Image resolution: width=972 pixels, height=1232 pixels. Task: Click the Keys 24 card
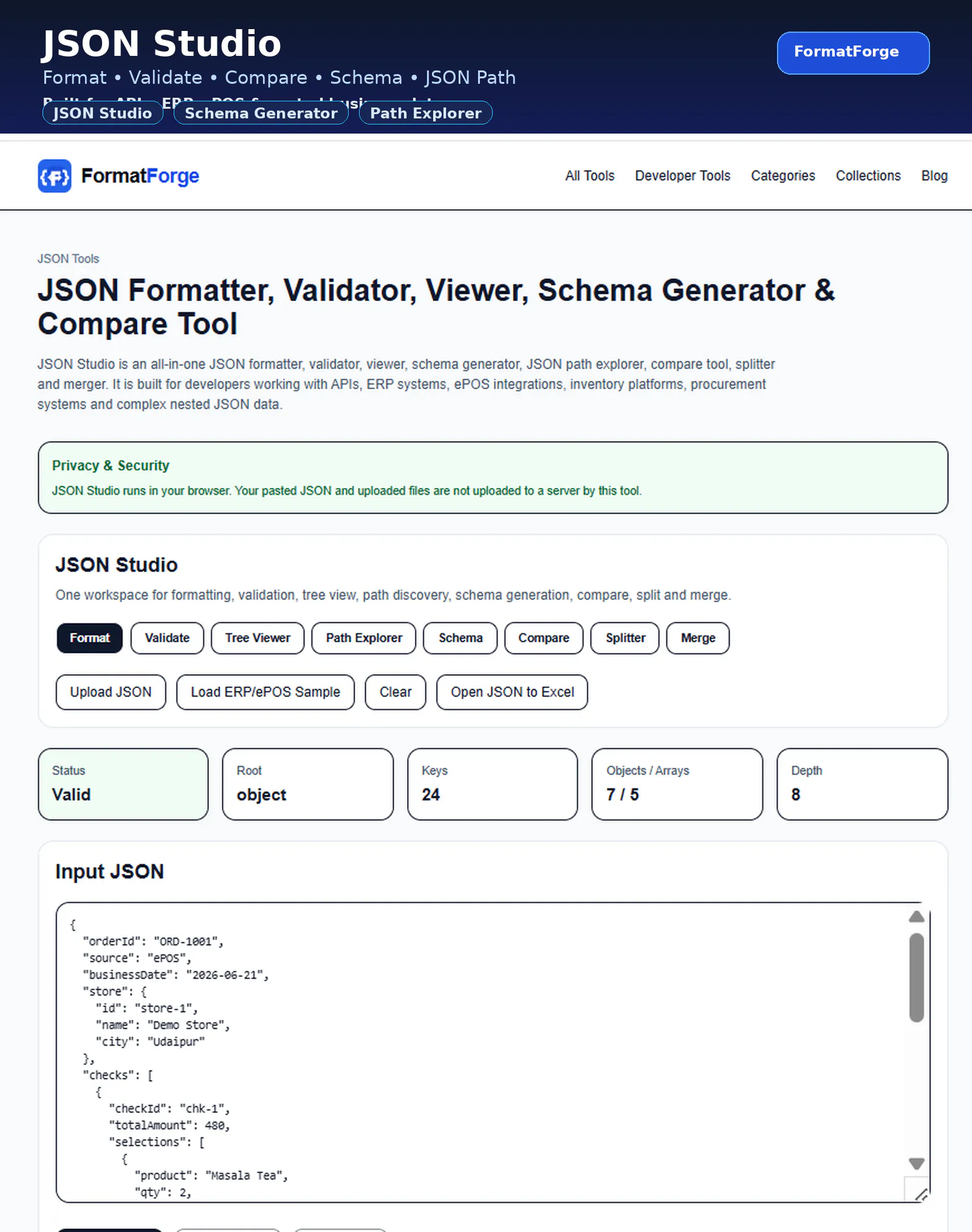click(x=493, y=784)
